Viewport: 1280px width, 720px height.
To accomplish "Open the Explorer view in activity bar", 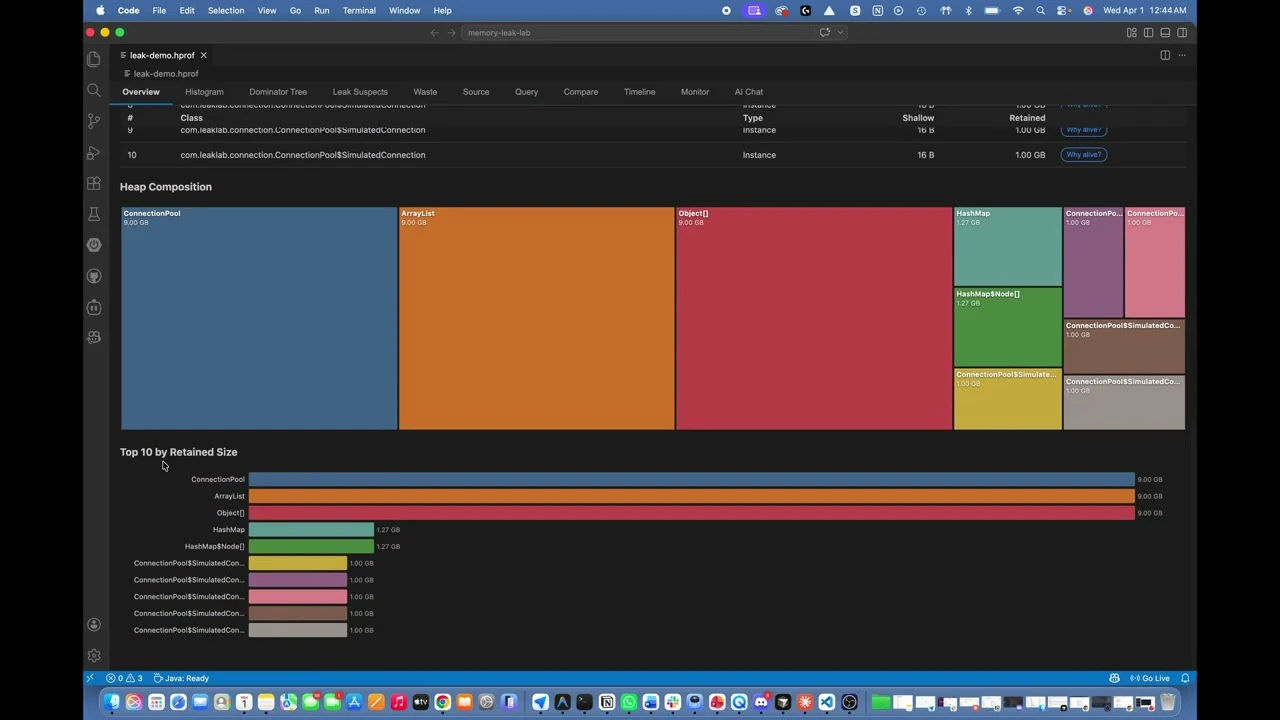I will (x=94, y=59).
